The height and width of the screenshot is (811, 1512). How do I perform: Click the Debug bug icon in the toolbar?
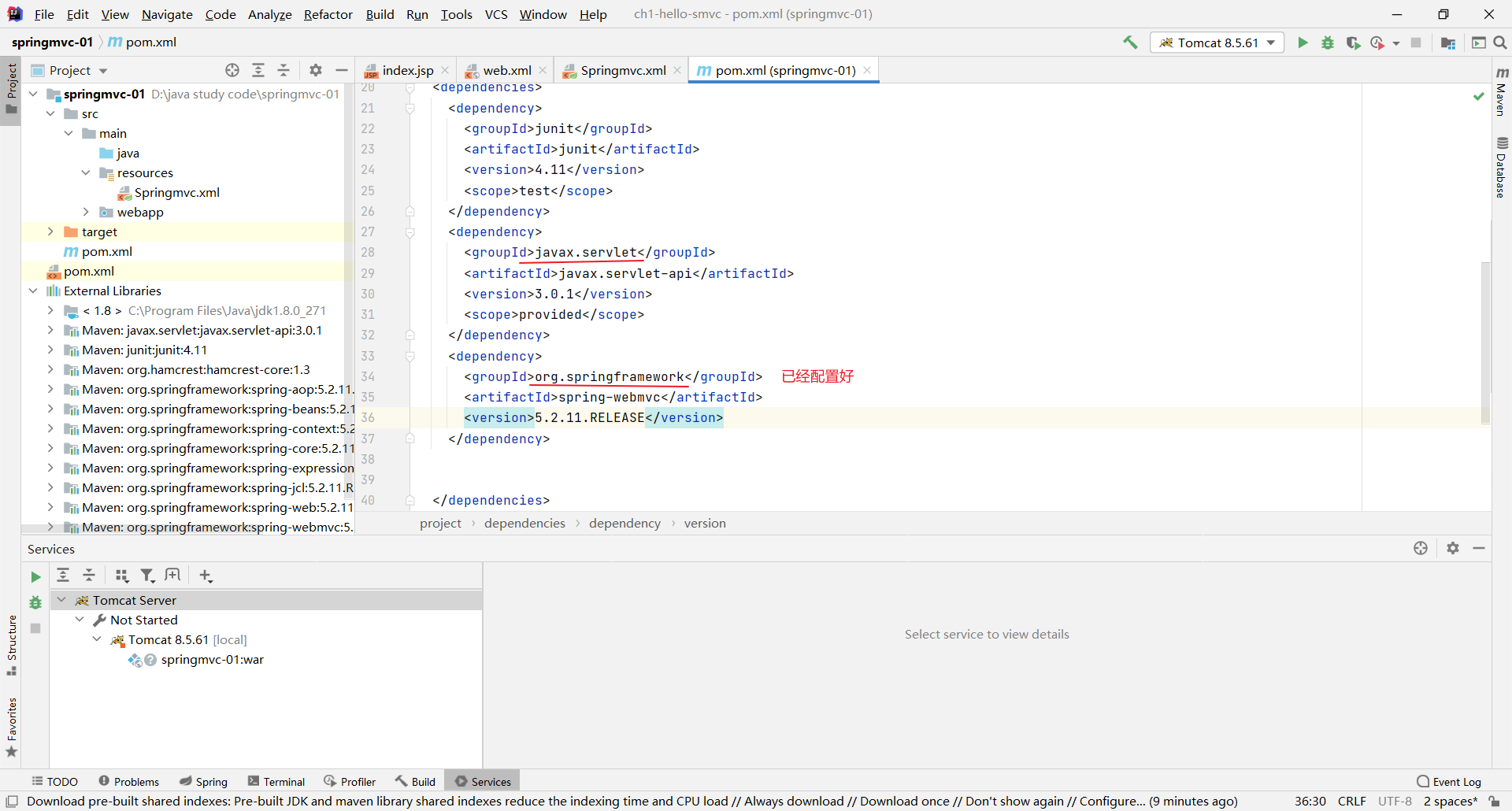point(1328,43)
